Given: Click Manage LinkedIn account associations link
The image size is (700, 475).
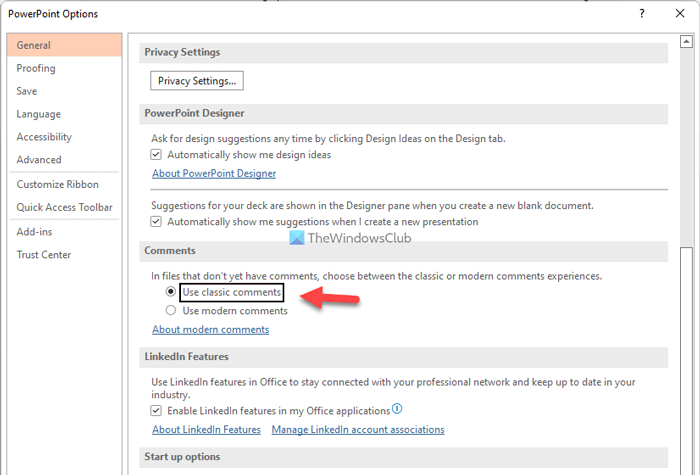Looking at the screenshot, I should pyautogui.click(x=357, y=429).
